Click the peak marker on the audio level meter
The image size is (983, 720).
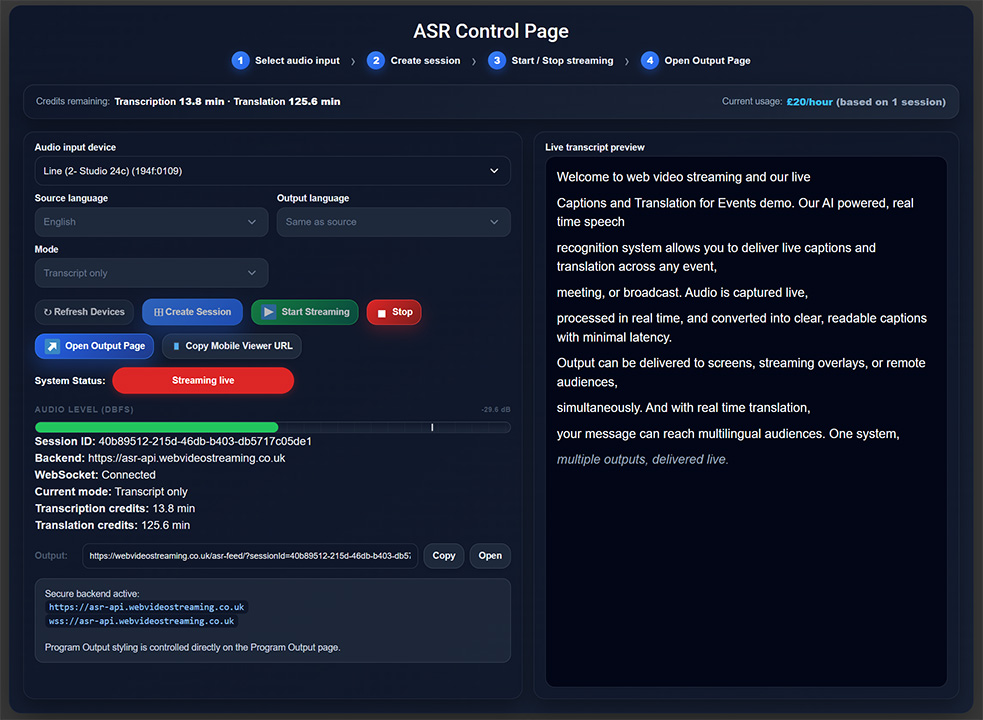(x=432, y=428)
